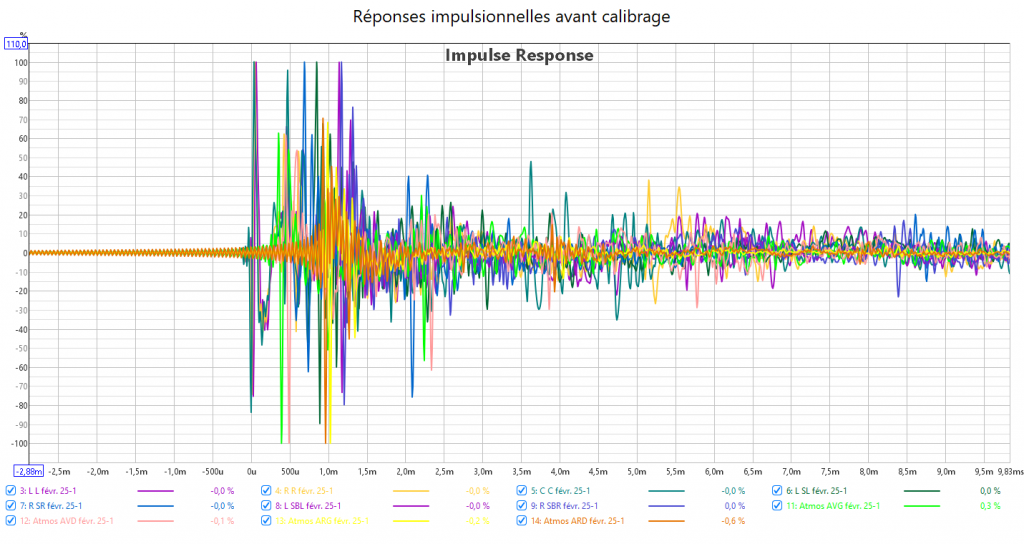
Task: Disable the 14: Atmos ARD trace checkbox
Action: [522, 521]
